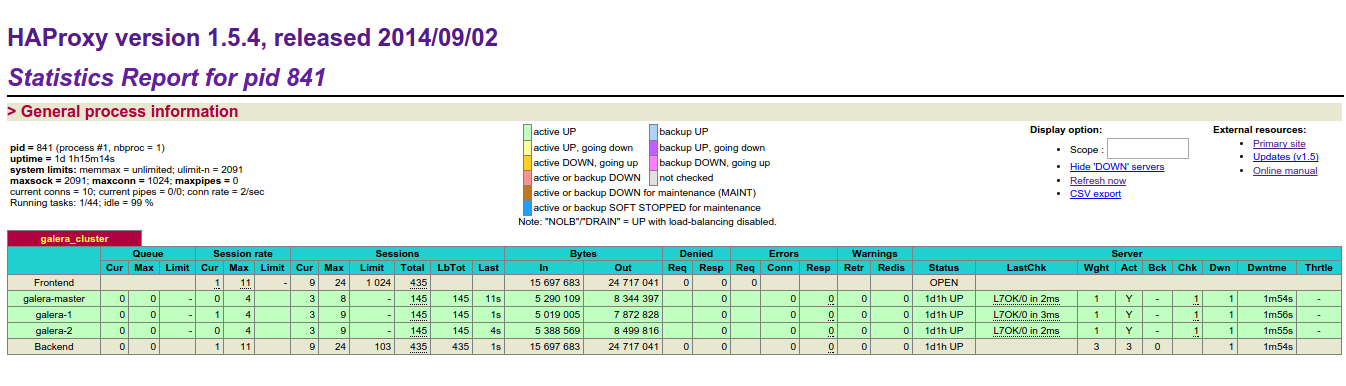Image resolution: width=1346 pixels, height=386 pixels.
Task: Click the red 'active or backup DOWN' swatch
Action: pyautogui.click(x=527, y=177)
